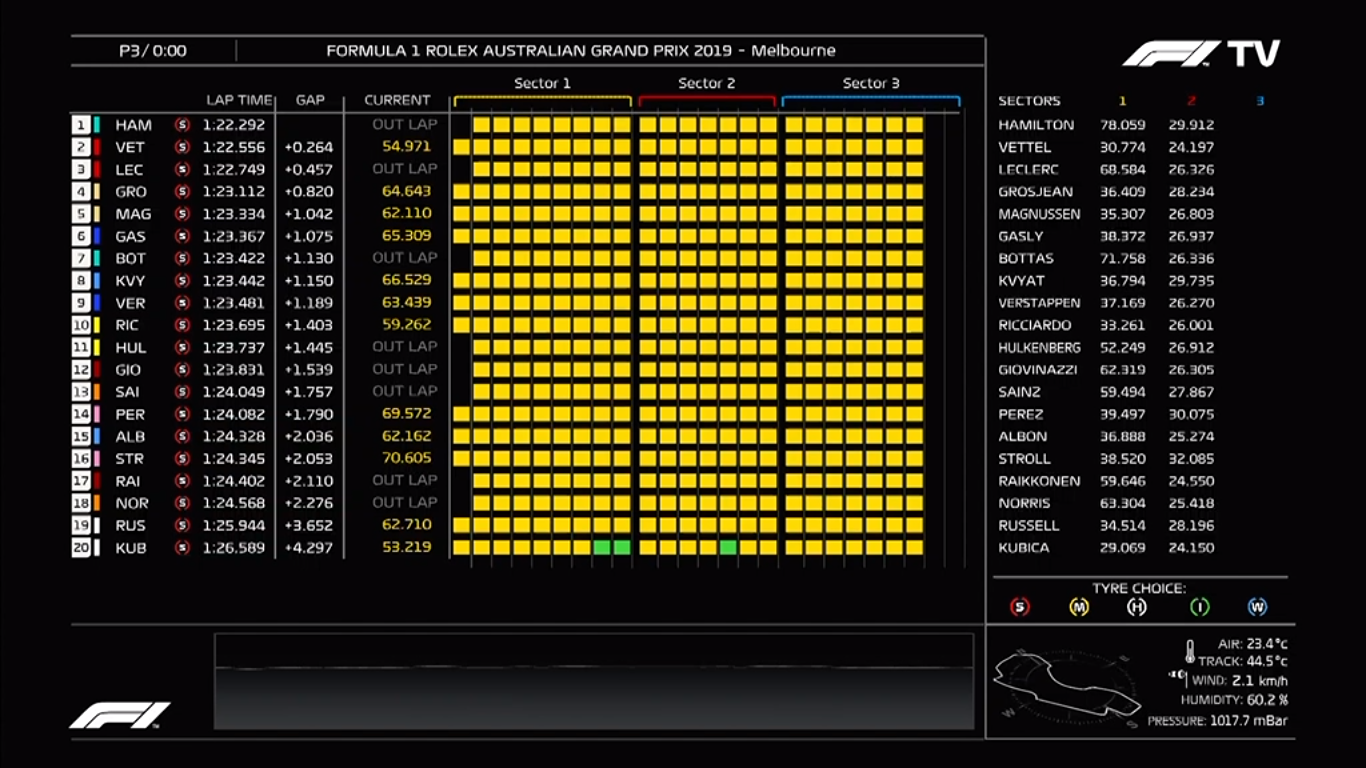Screen dimensions: 1366x768
Task: Click Hamilton's lap time 1:22.292
Action: [234, 125]
